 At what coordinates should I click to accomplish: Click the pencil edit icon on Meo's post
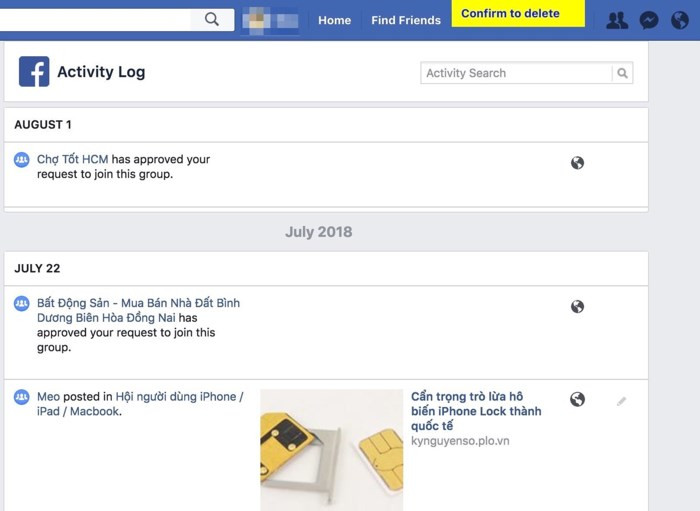coord(621,401)
